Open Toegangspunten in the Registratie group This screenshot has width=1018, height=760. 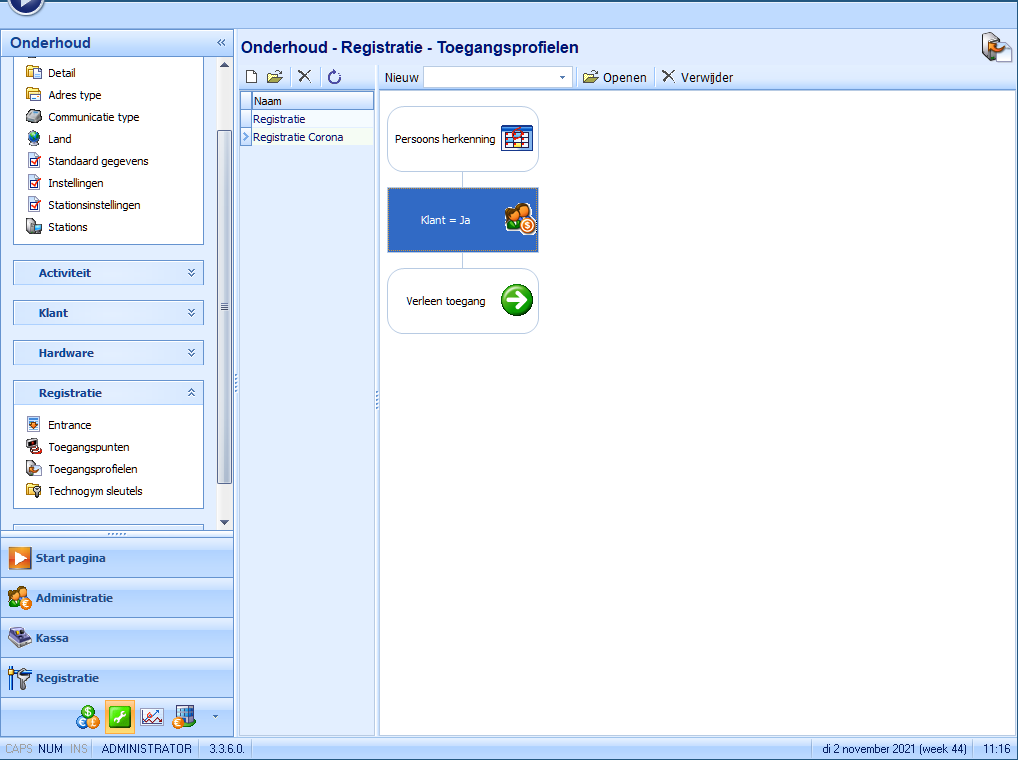point(88,447)
